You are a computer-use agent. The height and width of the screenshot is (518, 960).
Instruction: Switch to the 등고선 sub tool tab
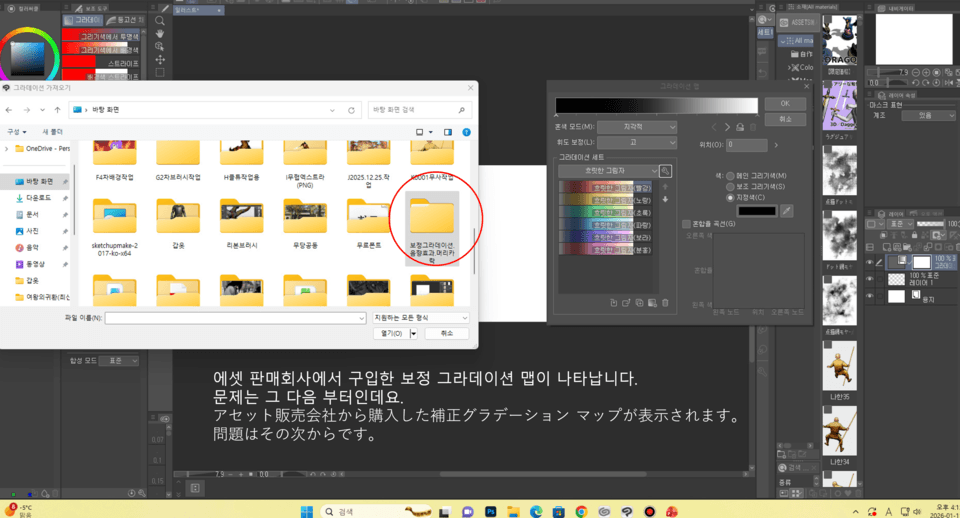pyautogui.click(x=124, y=20)
